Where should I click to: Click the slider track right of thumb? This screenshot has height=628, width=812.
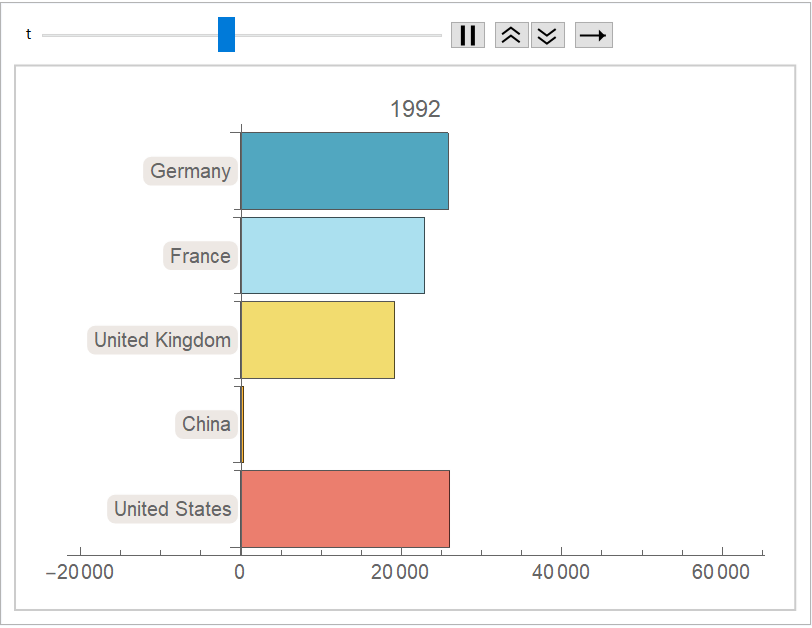[340, 35]
